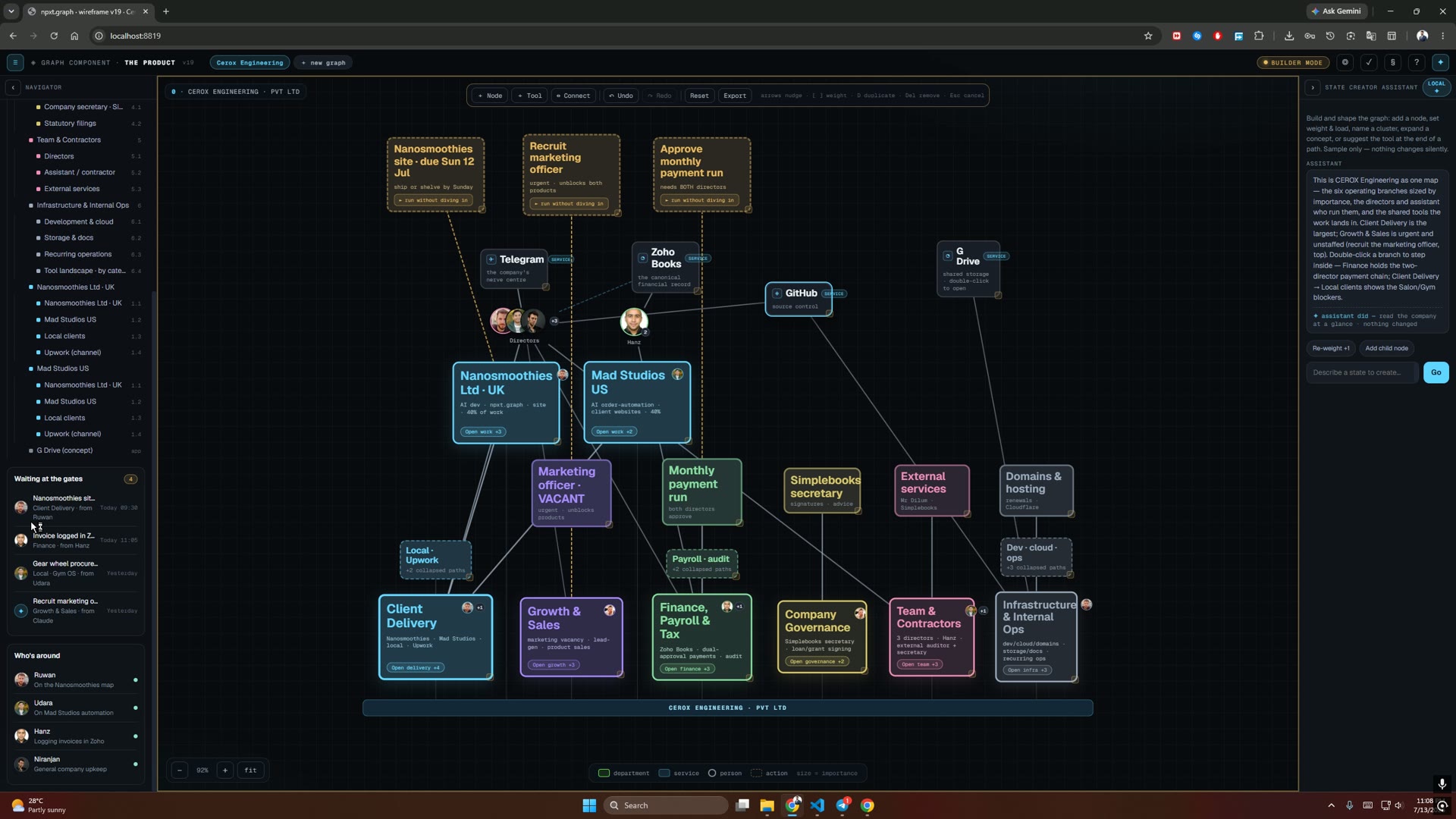The width and height of the screenshot is (1456, 819).
Task: Select the Hanz person avatar on the graph
Action: 634,322
